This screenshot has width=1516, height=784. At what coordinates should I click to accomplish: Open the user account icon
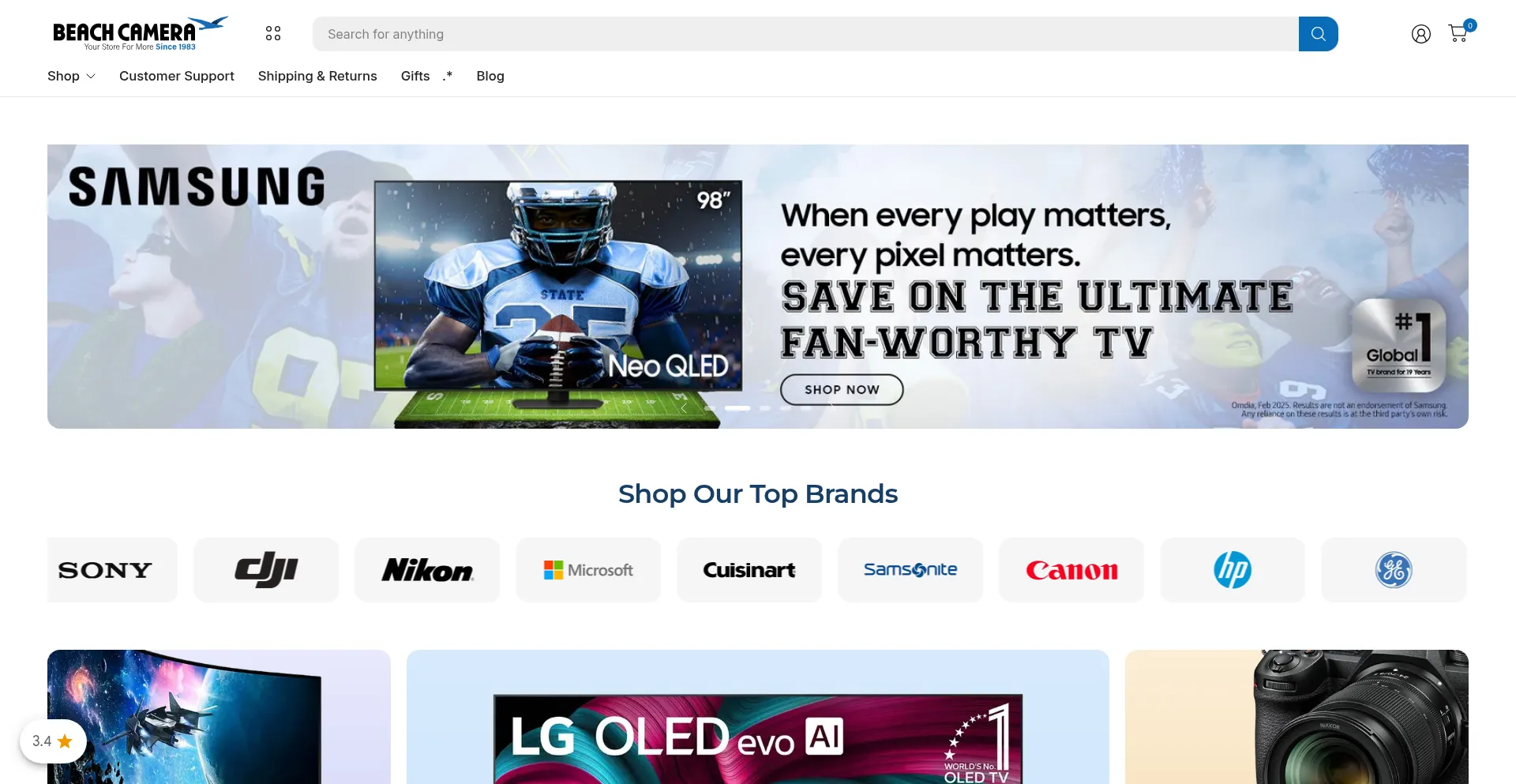(x=1420, y=34)
